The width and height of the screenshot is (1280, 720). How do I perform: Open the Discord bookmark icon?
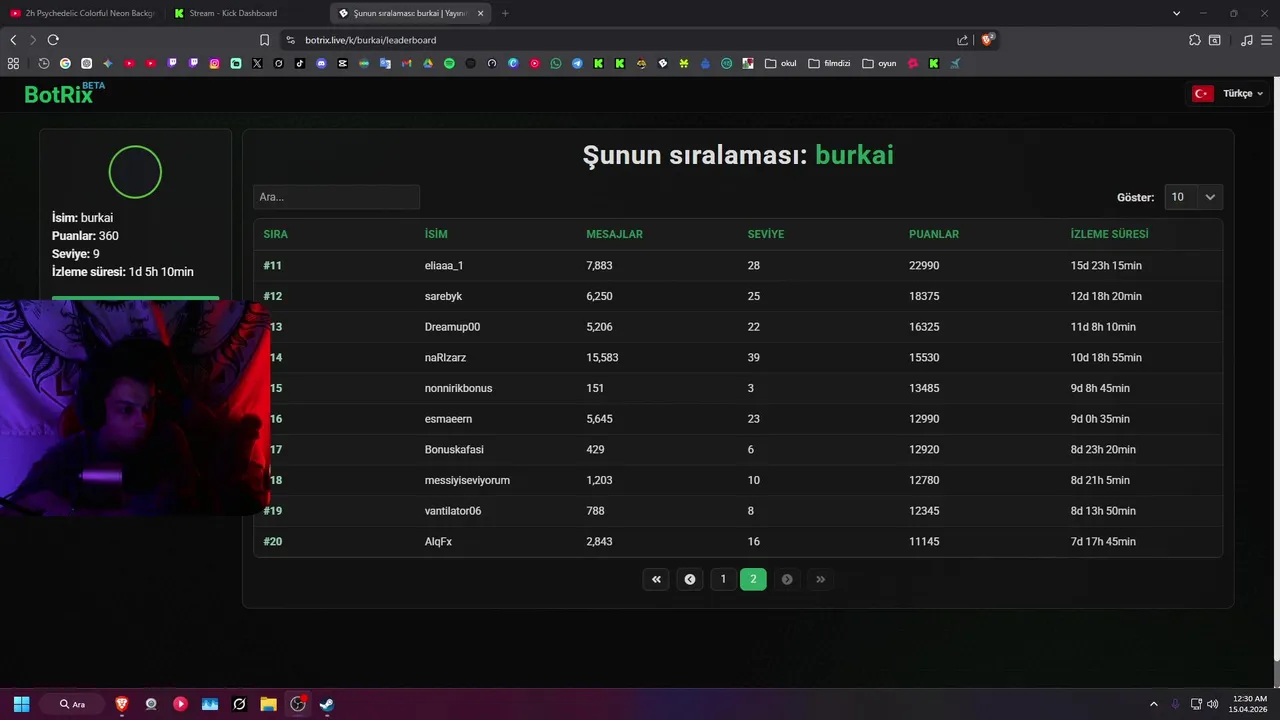click(321, 63)
